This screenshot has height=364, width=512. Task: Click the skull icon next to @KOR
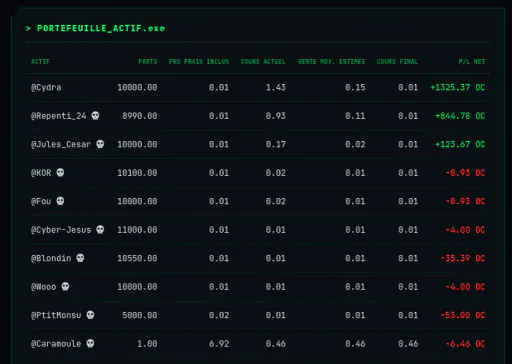pos(60,173)
